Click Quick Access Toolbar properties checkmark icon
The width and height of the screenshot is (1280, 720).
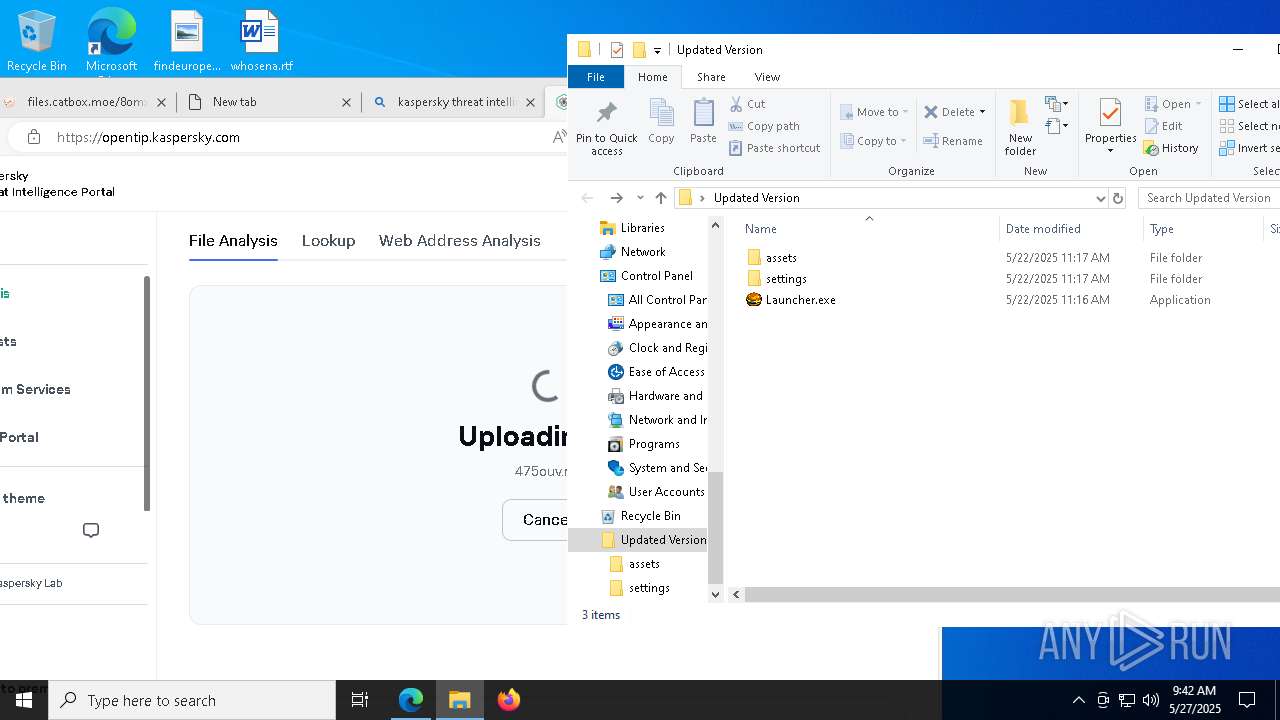[617, 50]
